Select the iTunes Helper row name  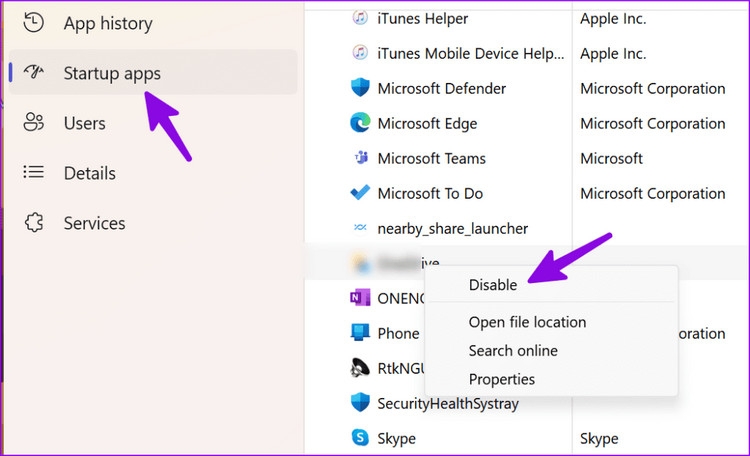(422, 19)
